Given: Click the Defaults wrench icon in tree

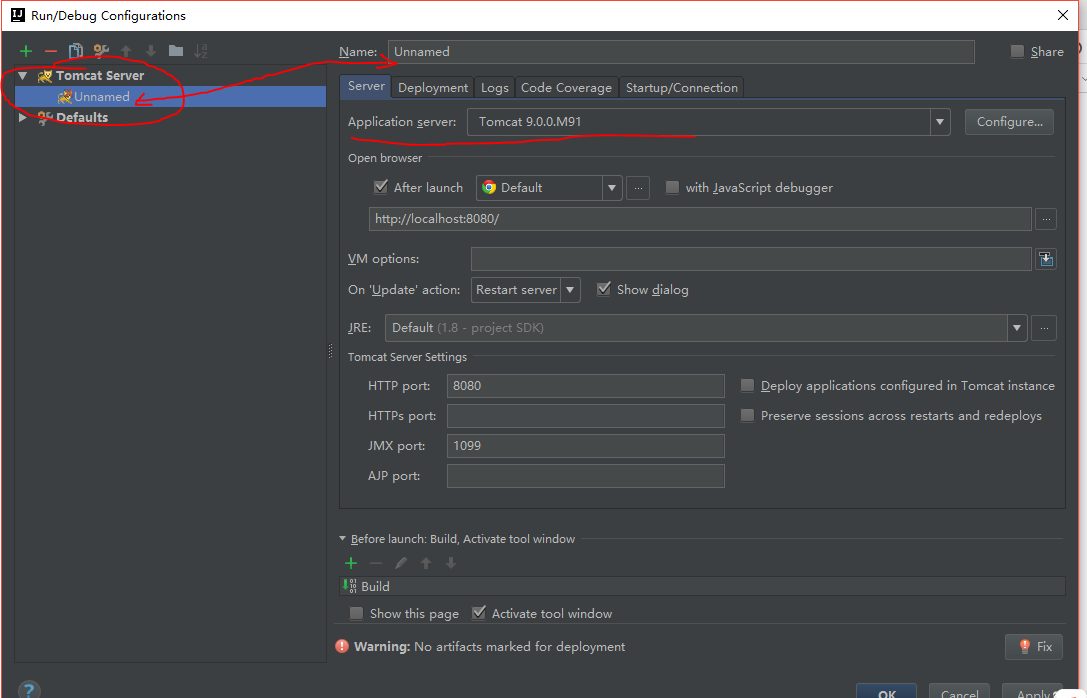Looking at the screenshot, I should (x=45, y=117).
